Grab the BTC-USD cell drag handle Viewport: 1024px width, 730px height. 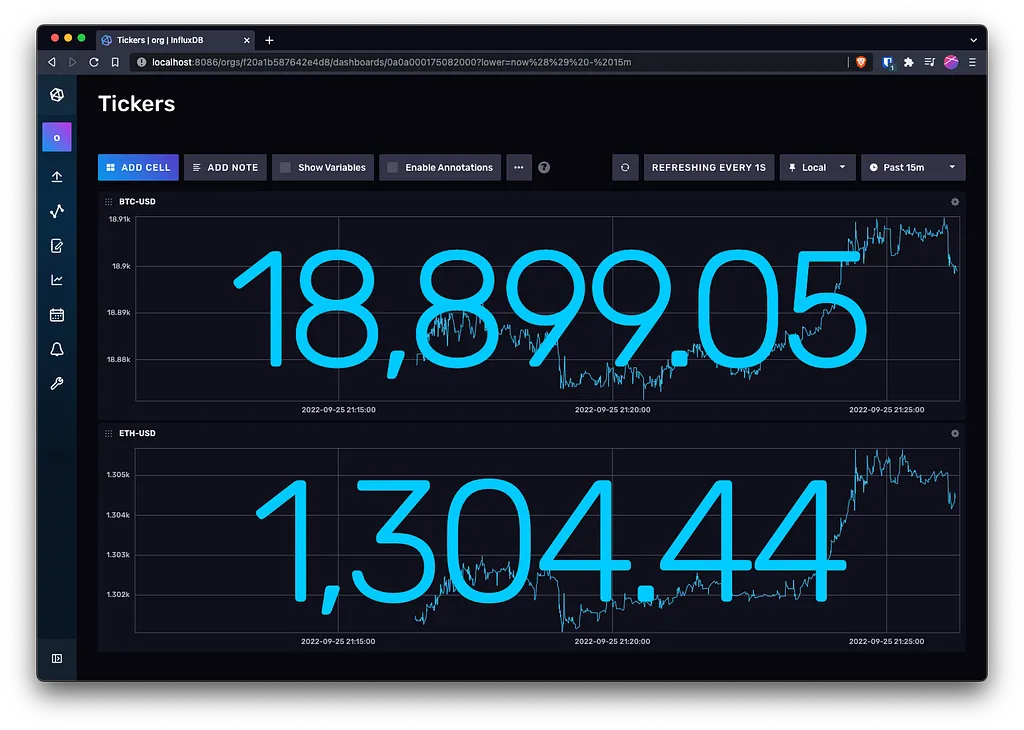[108, 202]
